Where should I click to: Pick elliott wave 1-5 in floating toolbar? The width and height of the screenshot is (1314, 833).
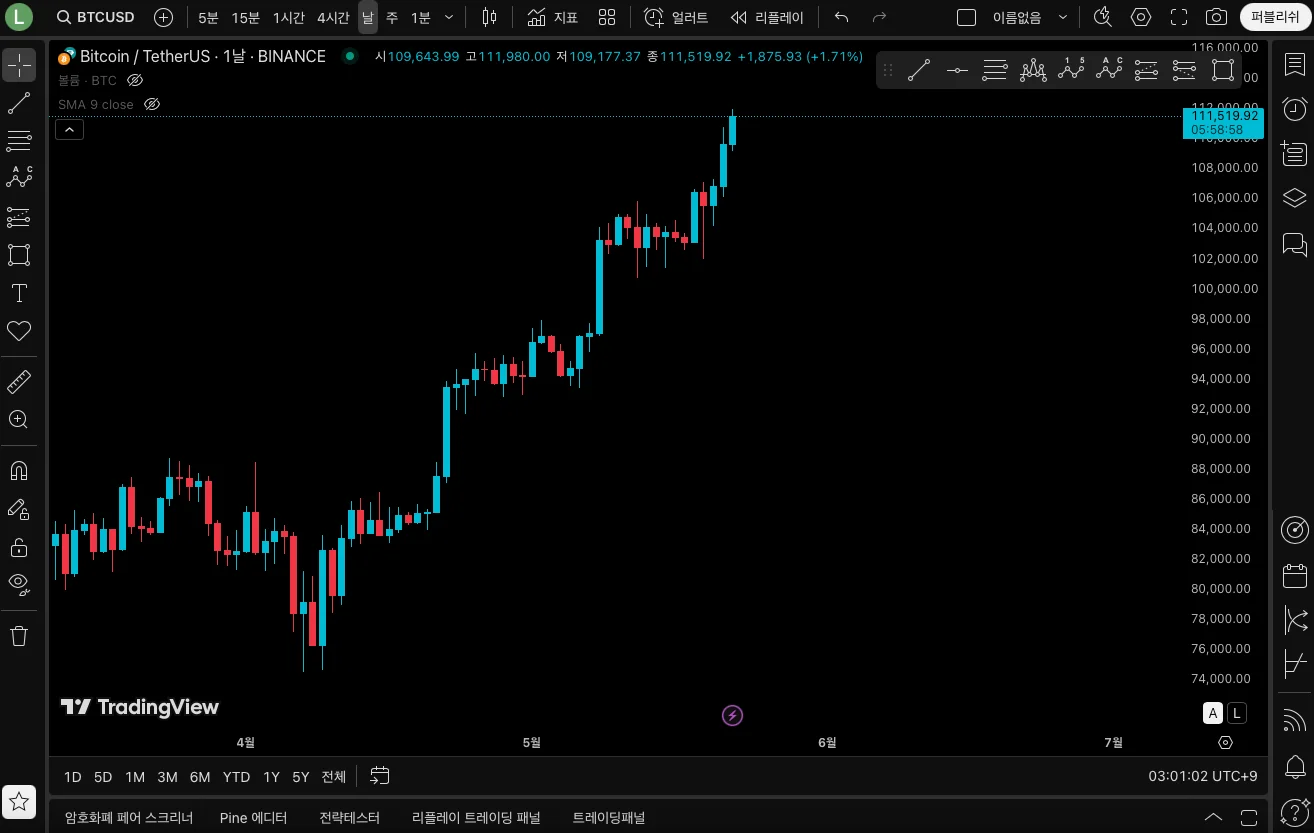coord(1071,70)
